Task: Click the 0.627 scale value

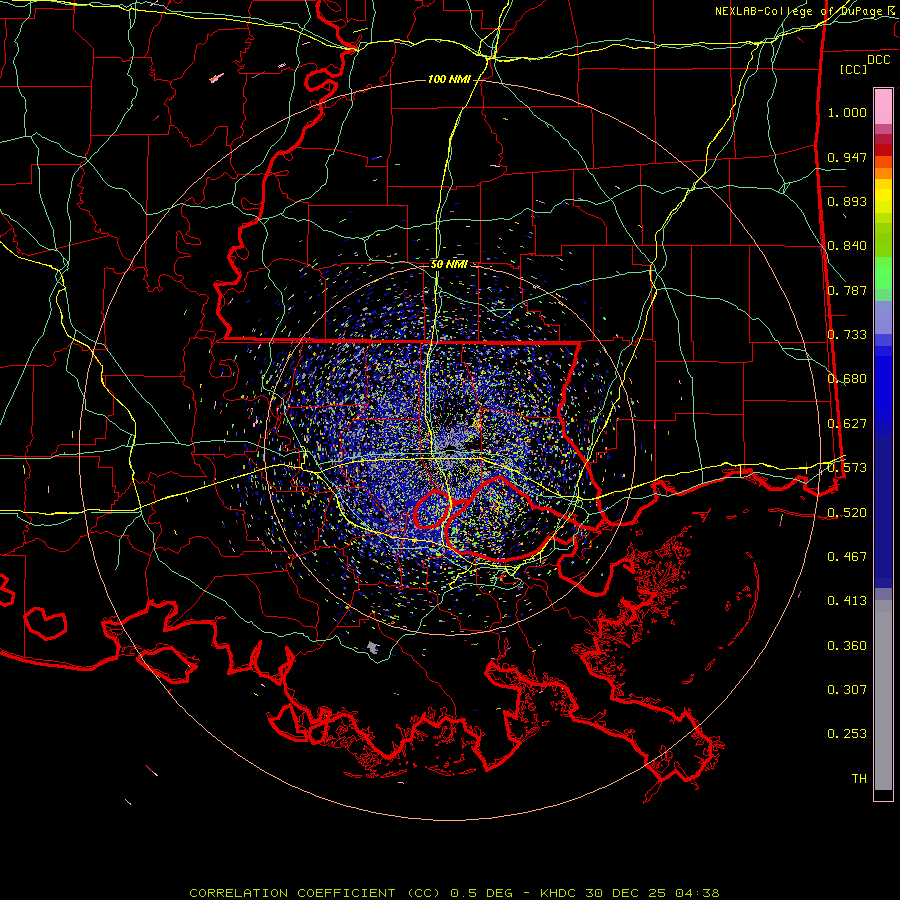Action: coord(847,424)
